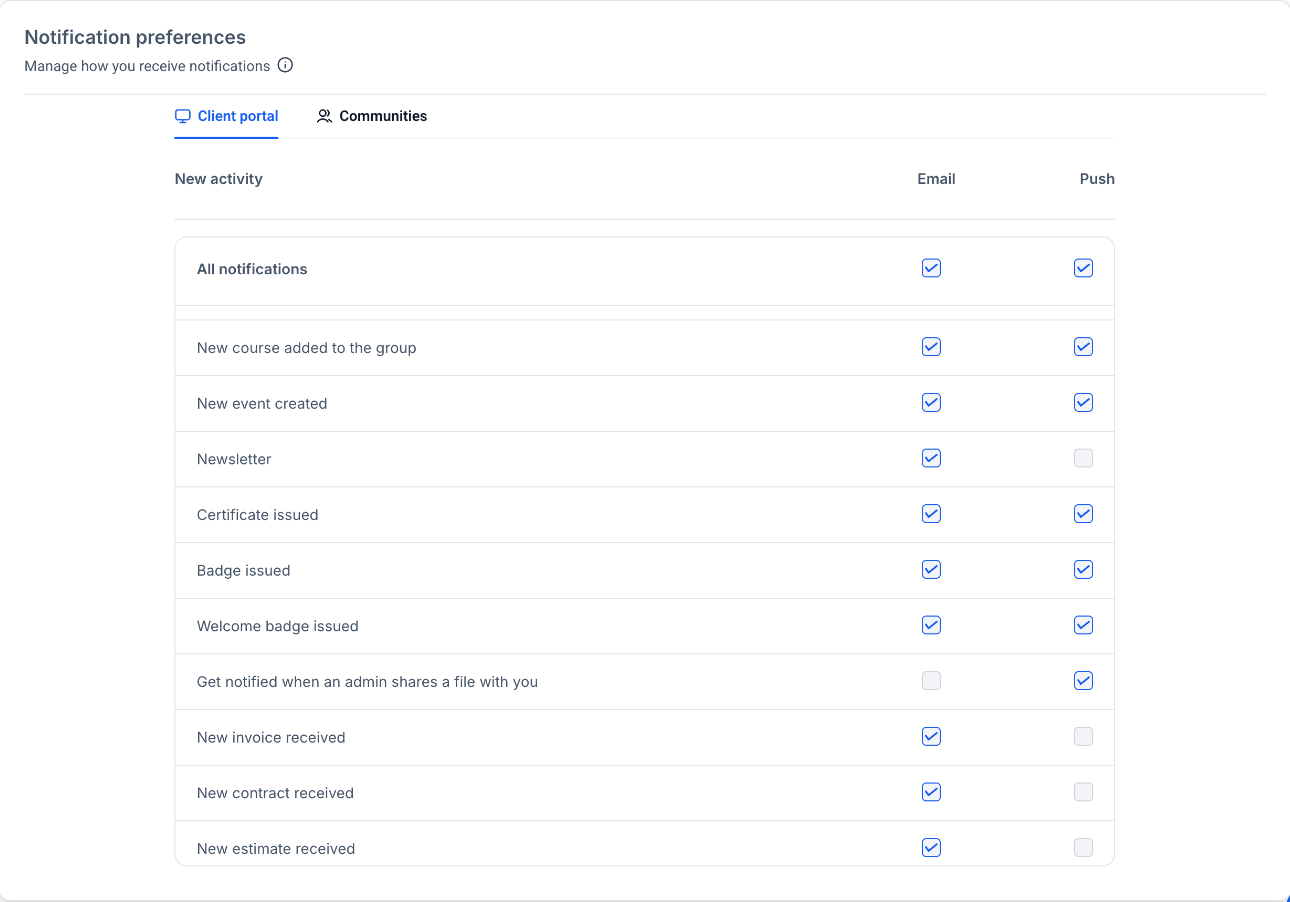Turn on Push for New contract received
Screen dimensions: 1290x902
pyautogui.click(x=1083, y=792)
